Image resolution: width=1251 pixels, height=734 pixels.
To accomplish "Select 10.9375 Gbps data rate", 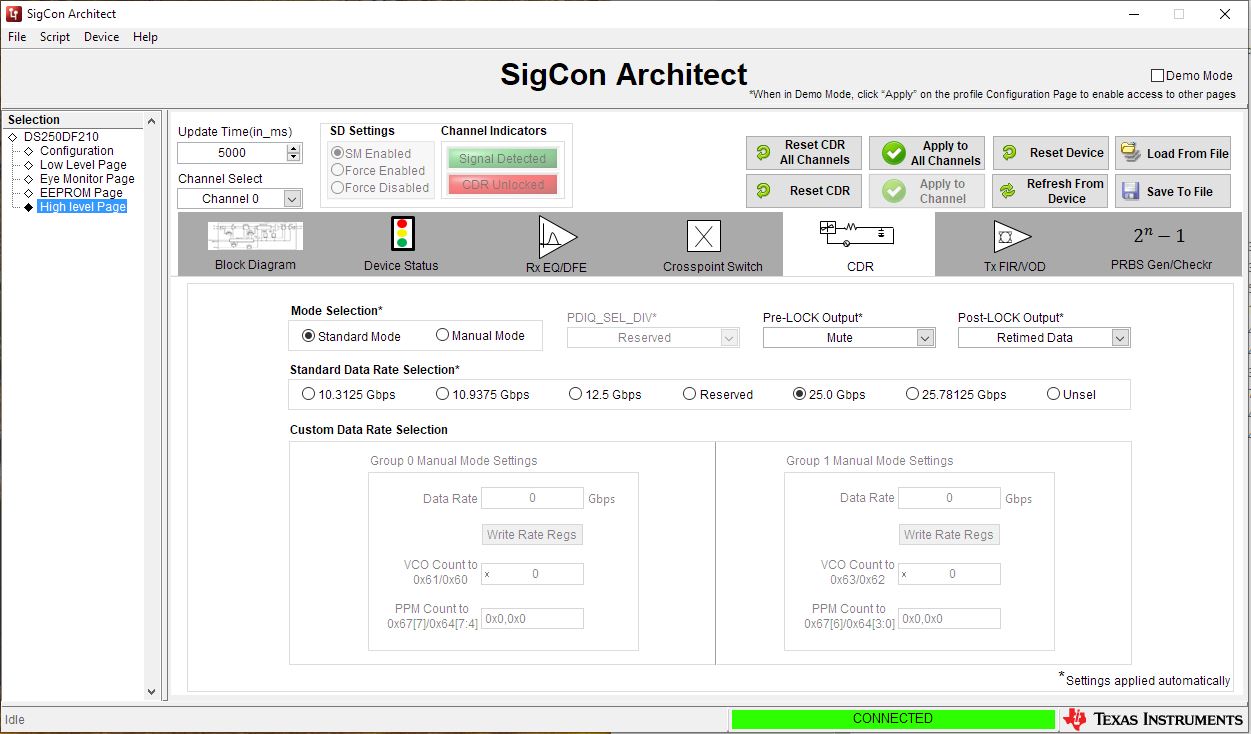I will pyautogui.click(x=442, y=394).
